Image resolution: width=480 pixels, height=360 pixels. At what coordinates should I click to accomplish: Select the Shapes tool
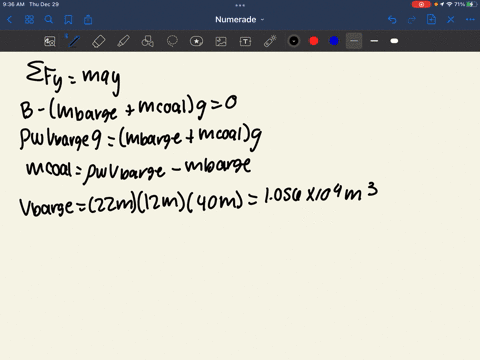[148, 41]
